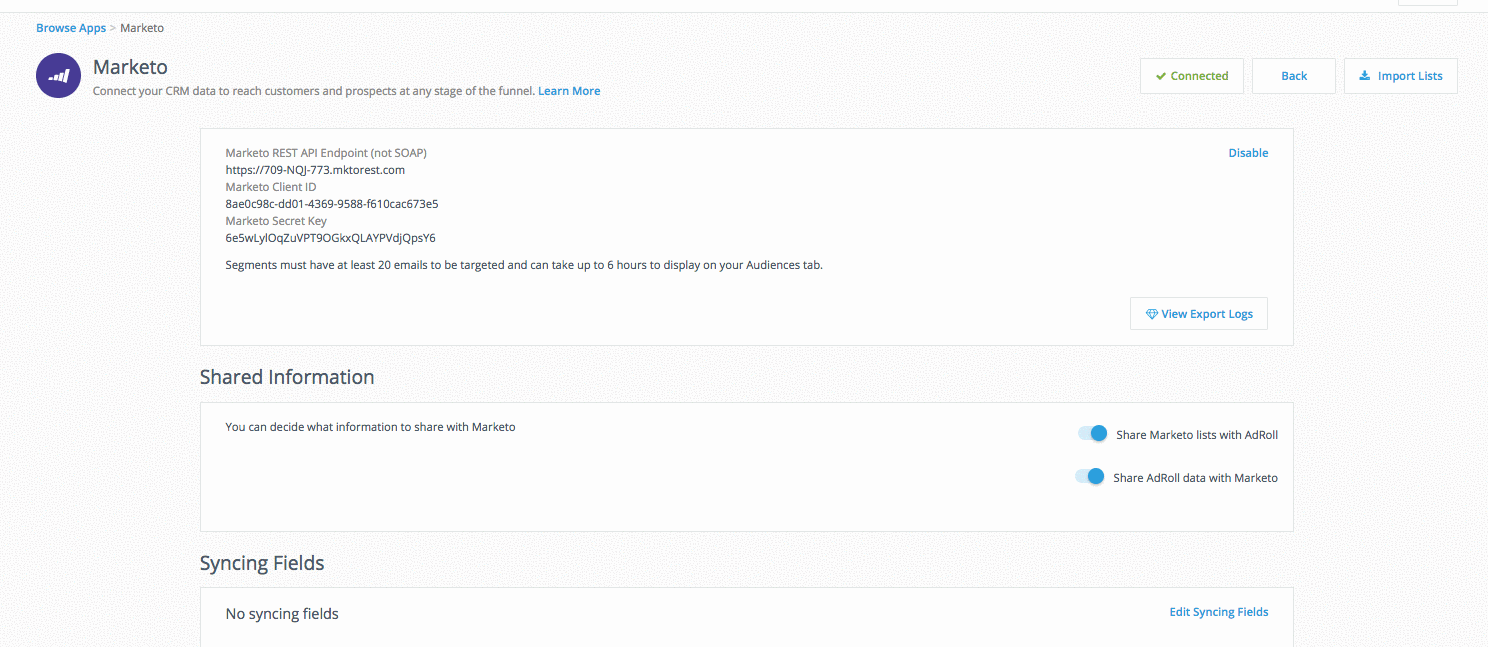The height and width of the screenshot is (647, 1488).
Task: Open Edit Syncing Fields
Action: [x=1218, y=612]
